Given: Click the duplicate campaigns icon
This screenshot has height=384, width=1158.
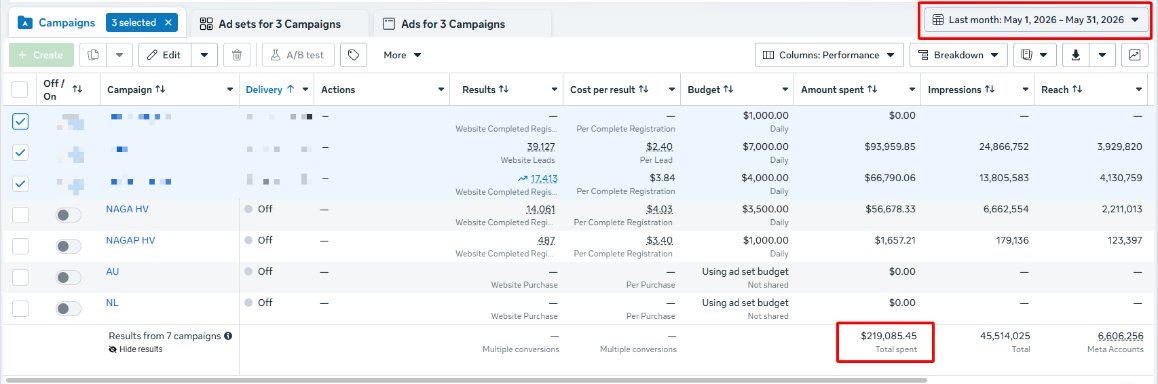Looking at the screenshot, I should (93, 55).
